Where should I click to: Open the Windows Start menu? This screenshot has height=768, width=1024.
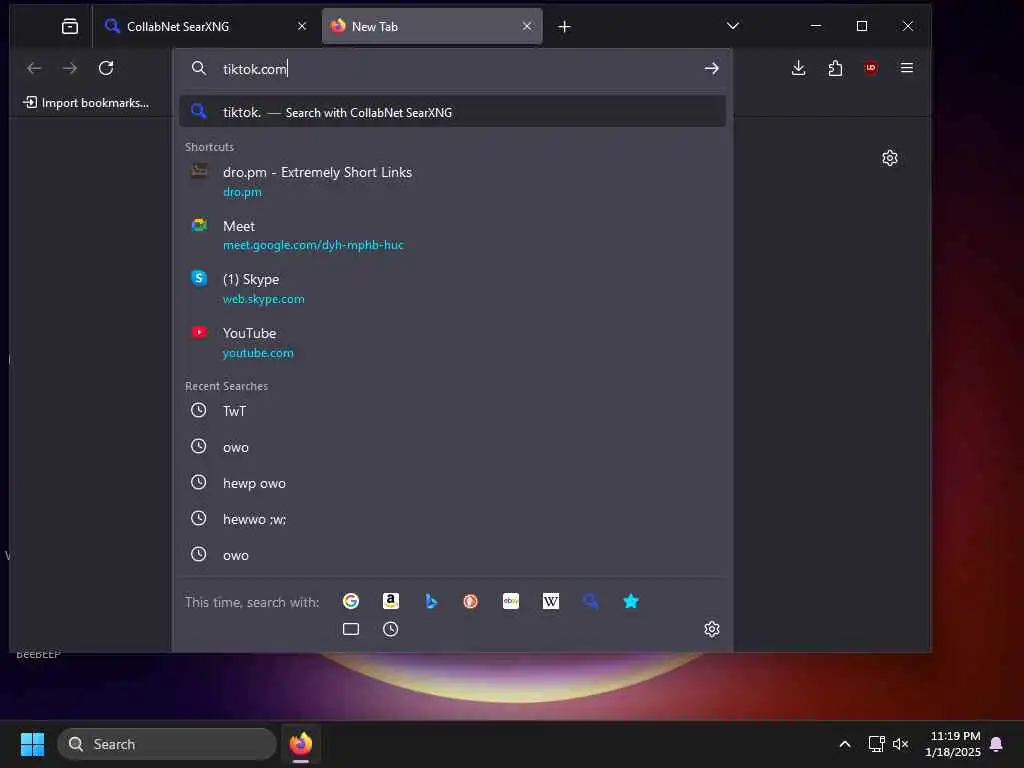coord(32,744)
